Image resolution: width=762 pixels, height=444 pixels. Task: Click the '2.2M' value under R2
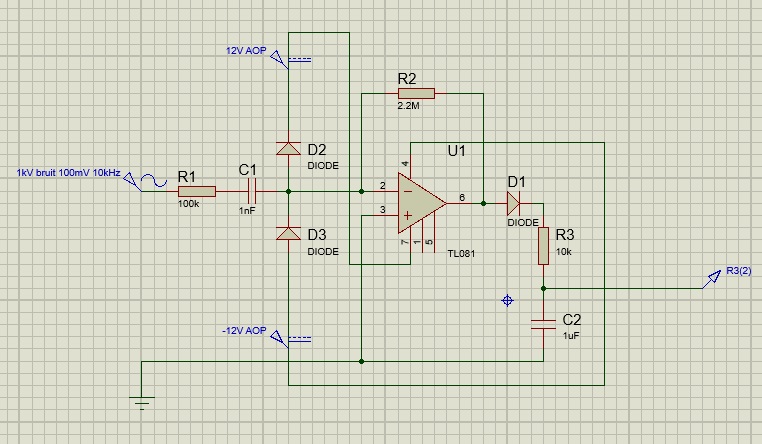pos(408,105)
